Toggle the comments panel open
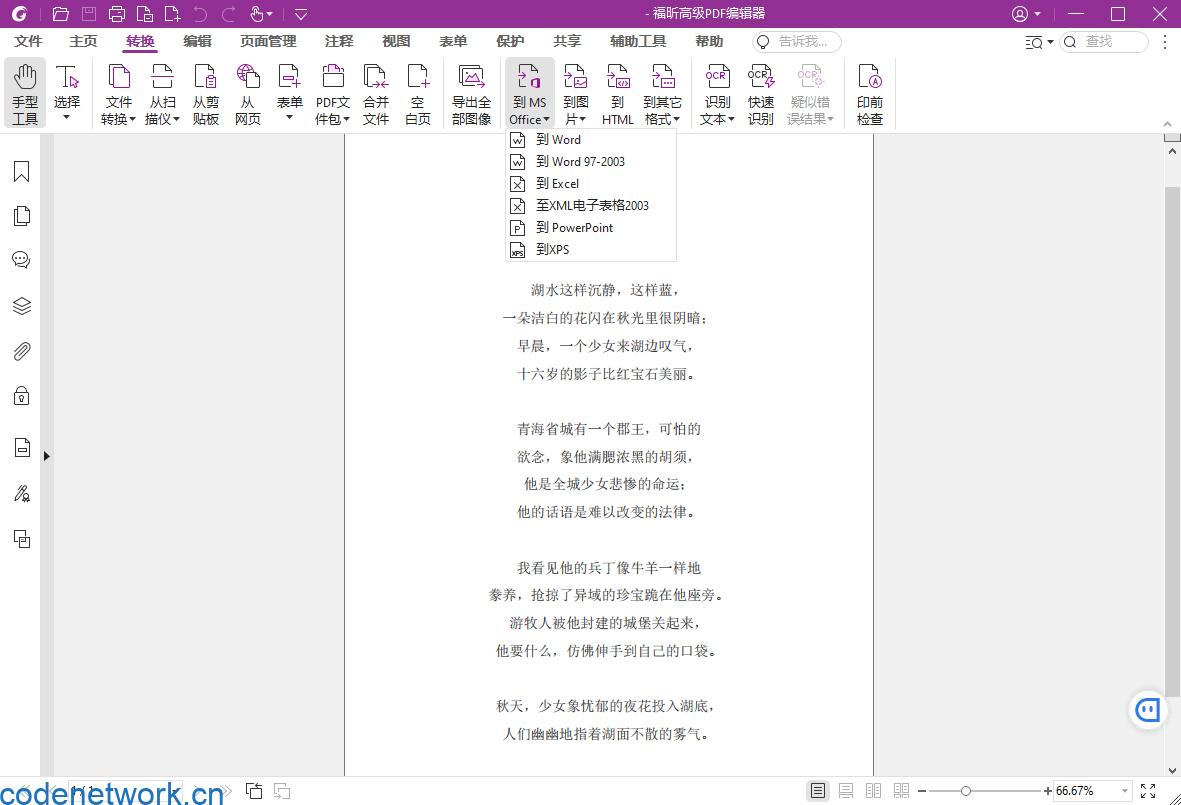 [x=21, y=259]
